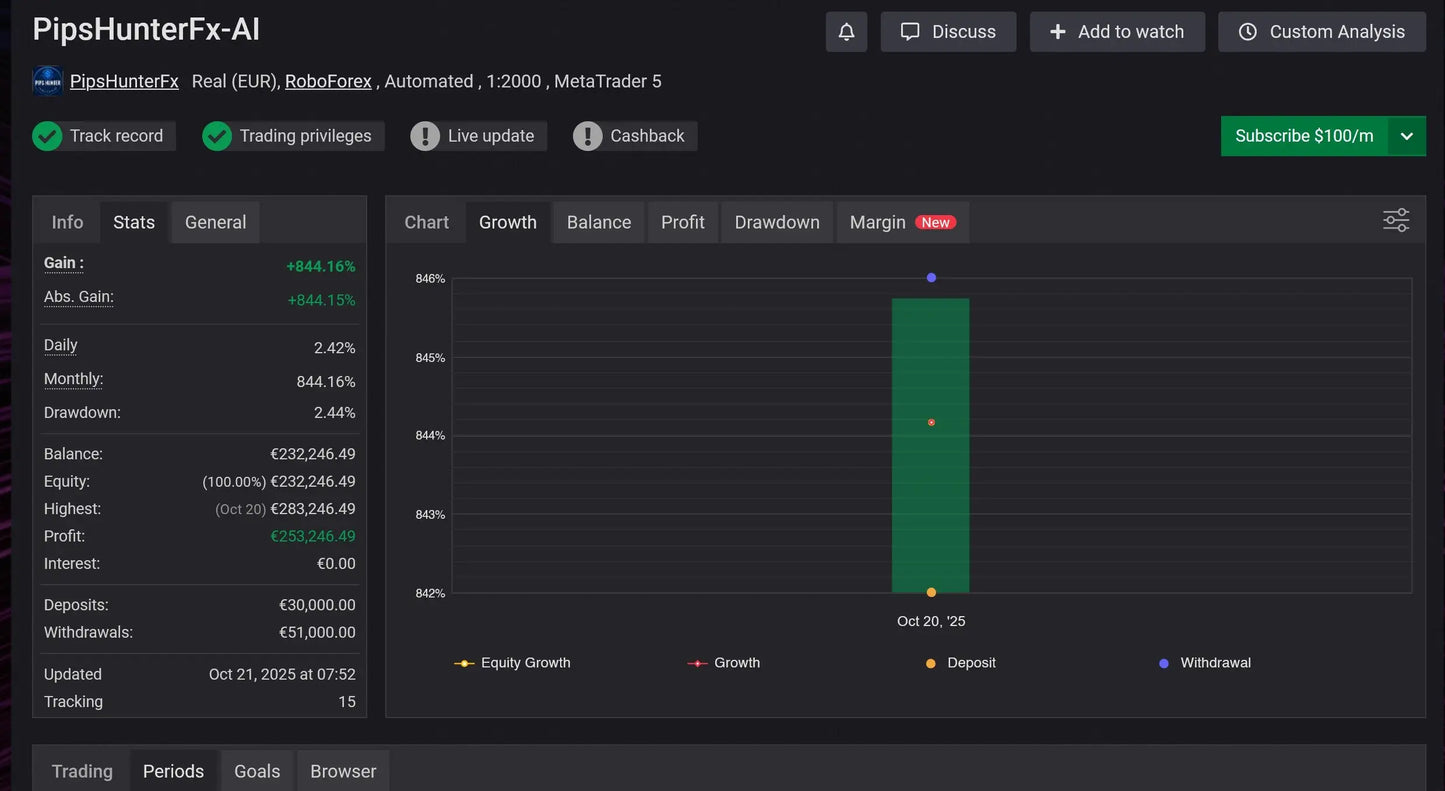Viewport: 1445px width, 791px height.
Task: Click the Monthly label
Action: tap(74, 379)
